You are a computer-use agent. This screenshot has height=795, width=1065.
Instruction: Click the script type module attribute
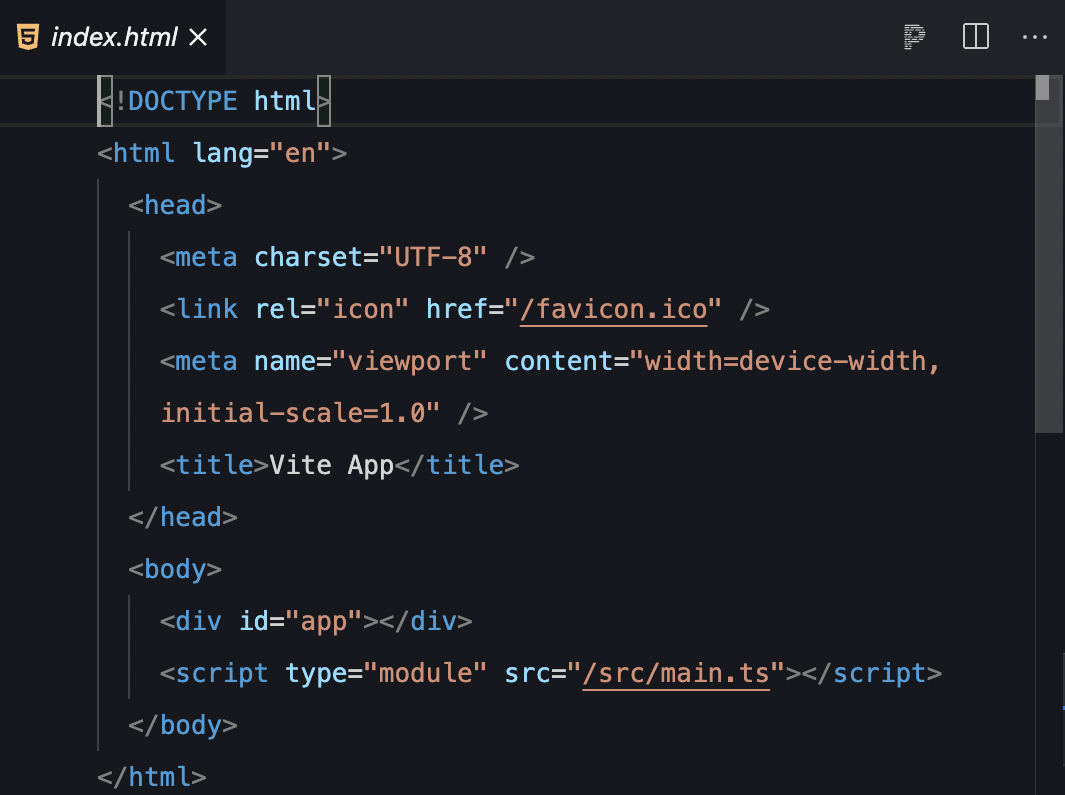[x=385, y=673]
